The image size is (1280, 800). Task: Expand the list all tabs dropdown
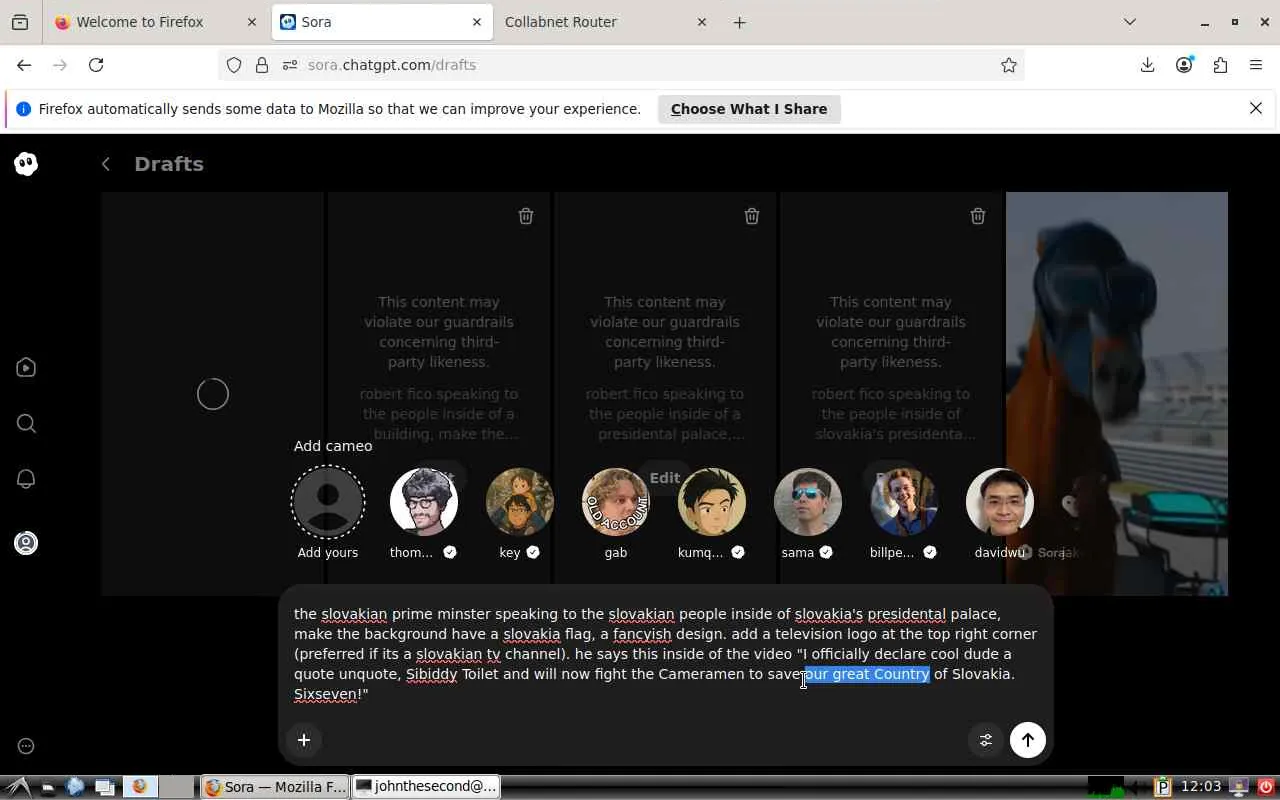click(x=1130, y=22)
